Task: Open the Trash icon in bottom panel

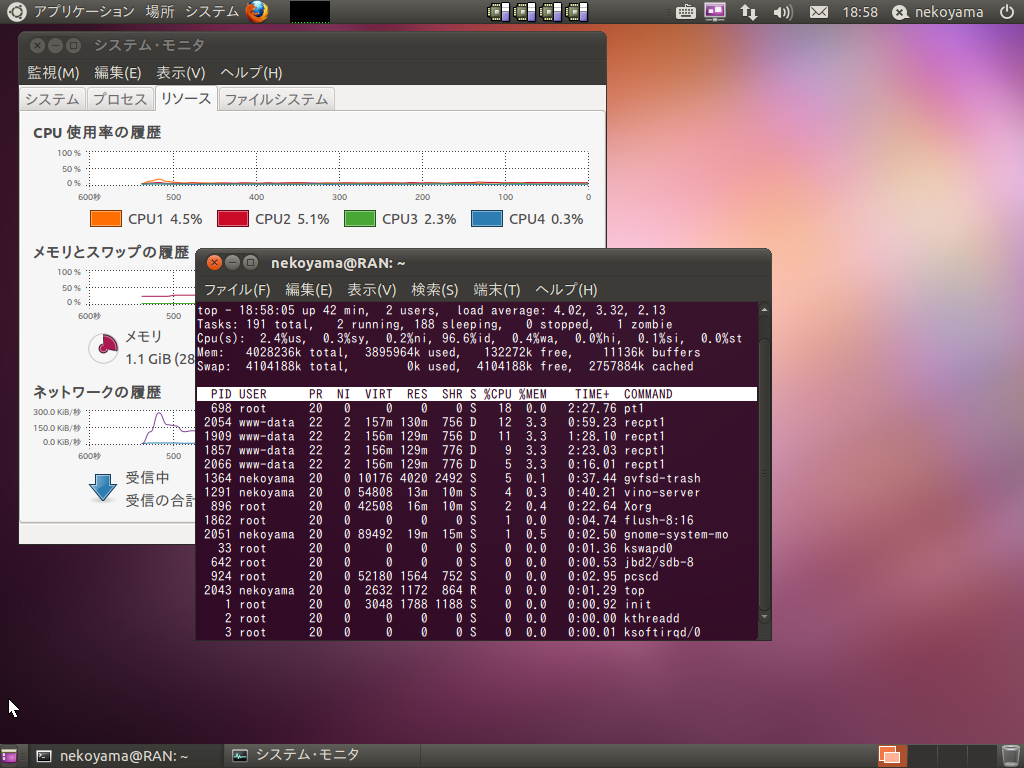Action: point(1010,755)
